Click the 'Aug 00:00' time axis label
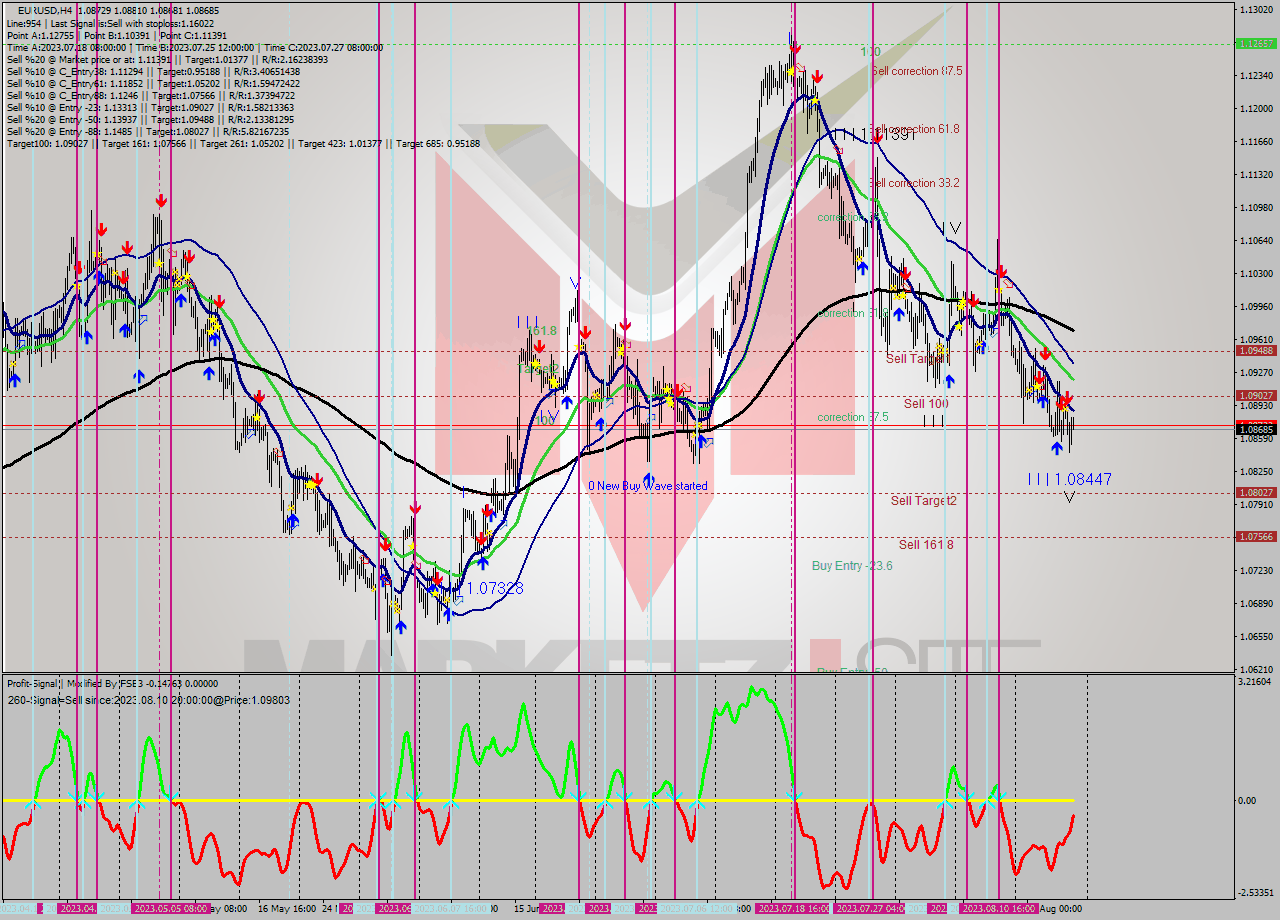Screen dimensions: 1280x920 pyautogui.click(x=1061, y=909)
